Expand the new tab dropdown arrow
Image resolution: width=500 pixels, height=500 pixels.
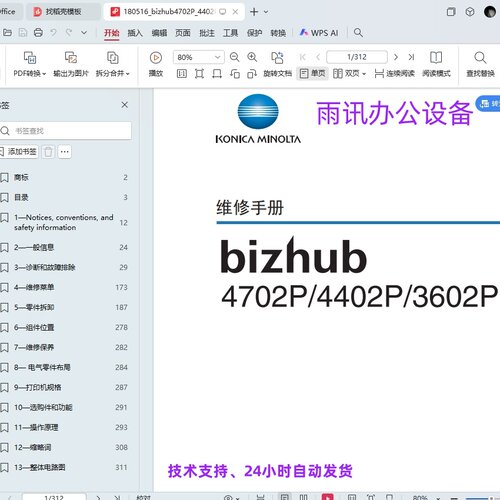266,12
